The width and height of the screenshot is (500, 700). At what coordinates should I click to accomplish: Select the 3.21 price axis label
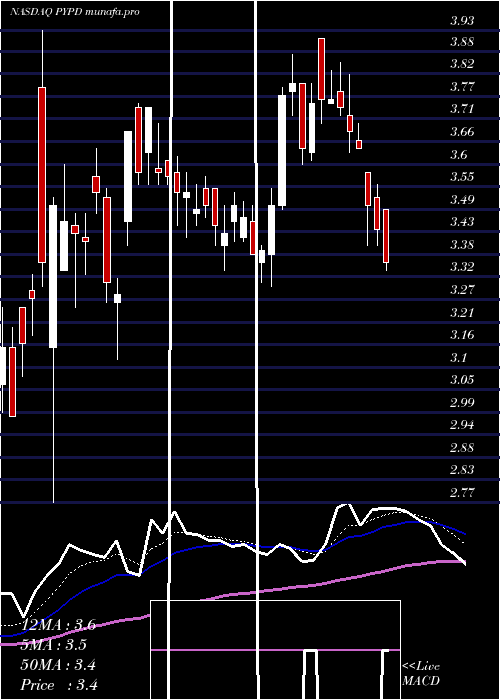[x=462, y=312]
